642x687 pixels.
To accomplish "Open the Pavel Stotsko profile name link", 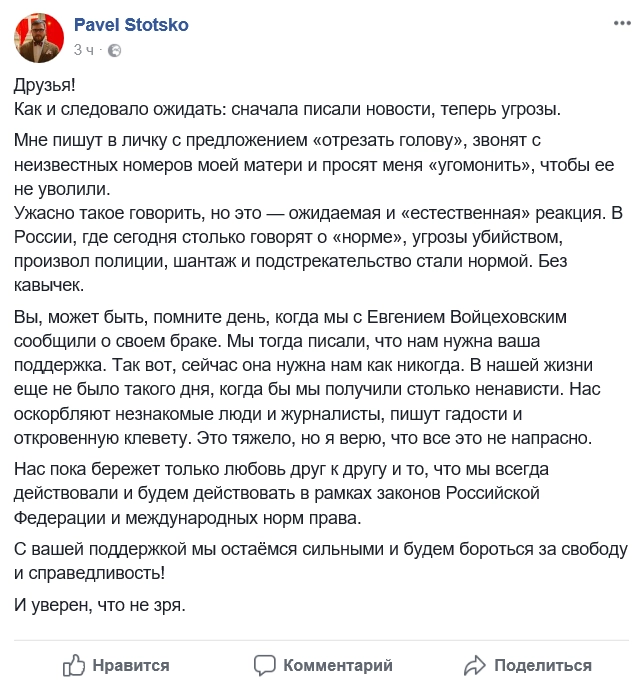I will tap(131, 25).
